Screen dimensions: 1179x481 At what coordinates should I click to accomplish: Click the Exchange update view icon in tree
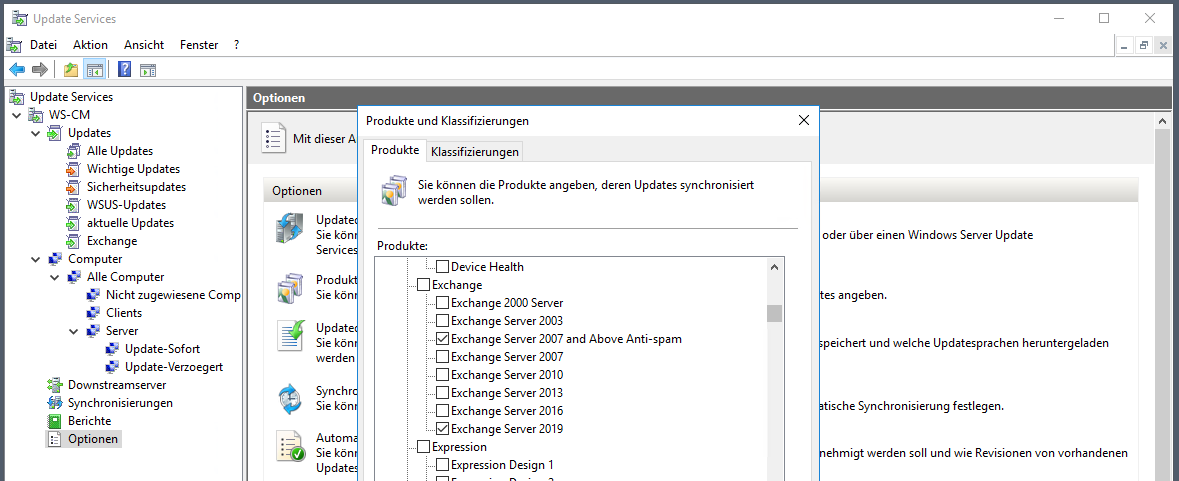pos(74,241)
